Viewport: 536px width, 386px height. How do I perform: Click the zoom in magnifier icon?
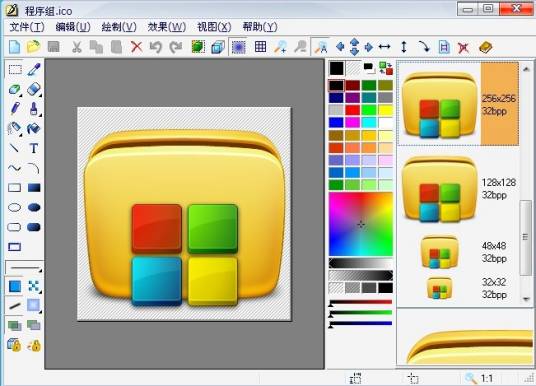tap(280, 47)
